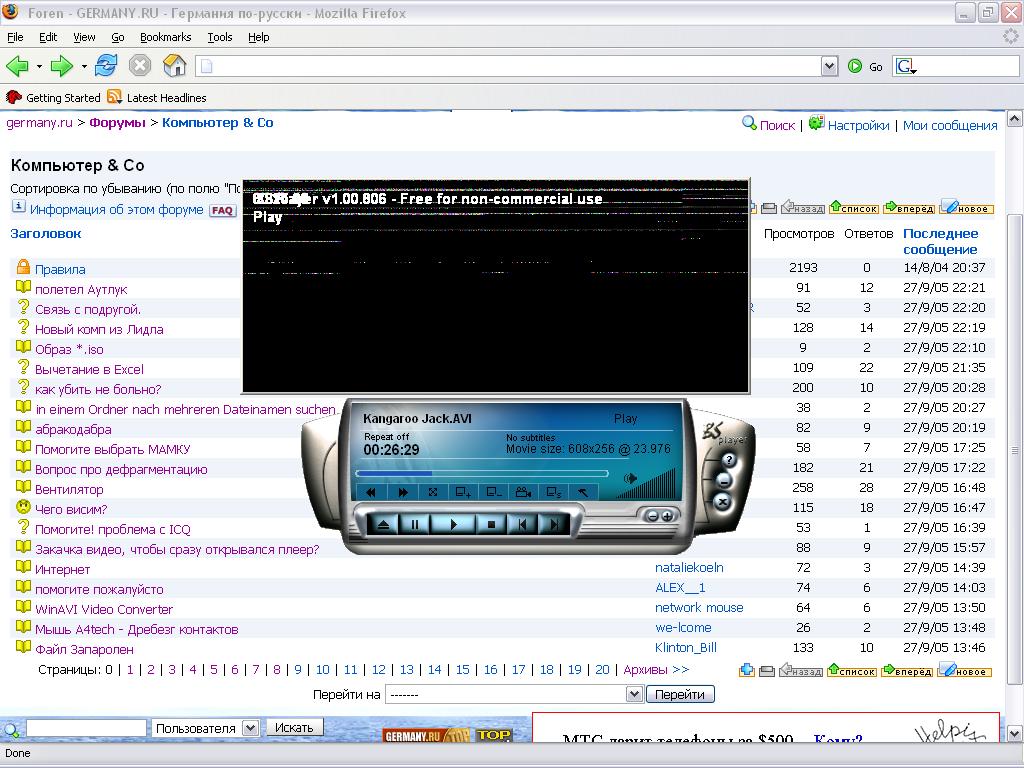Image resolution: width=1024 pixels, height=768 pixels.
Task: Stop playback in BS Player
Action: 492,524
